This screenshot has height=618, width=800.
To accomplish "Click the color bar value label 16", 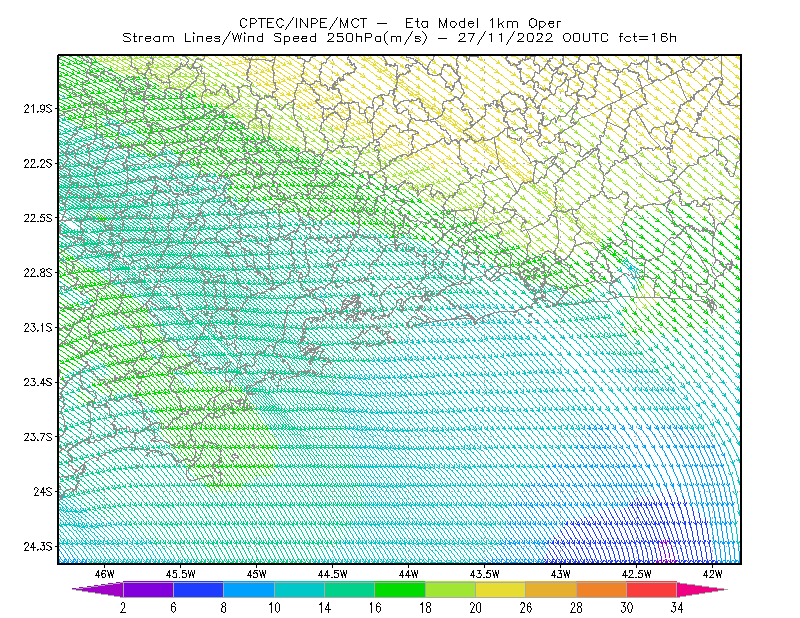I will click(375, 608).
